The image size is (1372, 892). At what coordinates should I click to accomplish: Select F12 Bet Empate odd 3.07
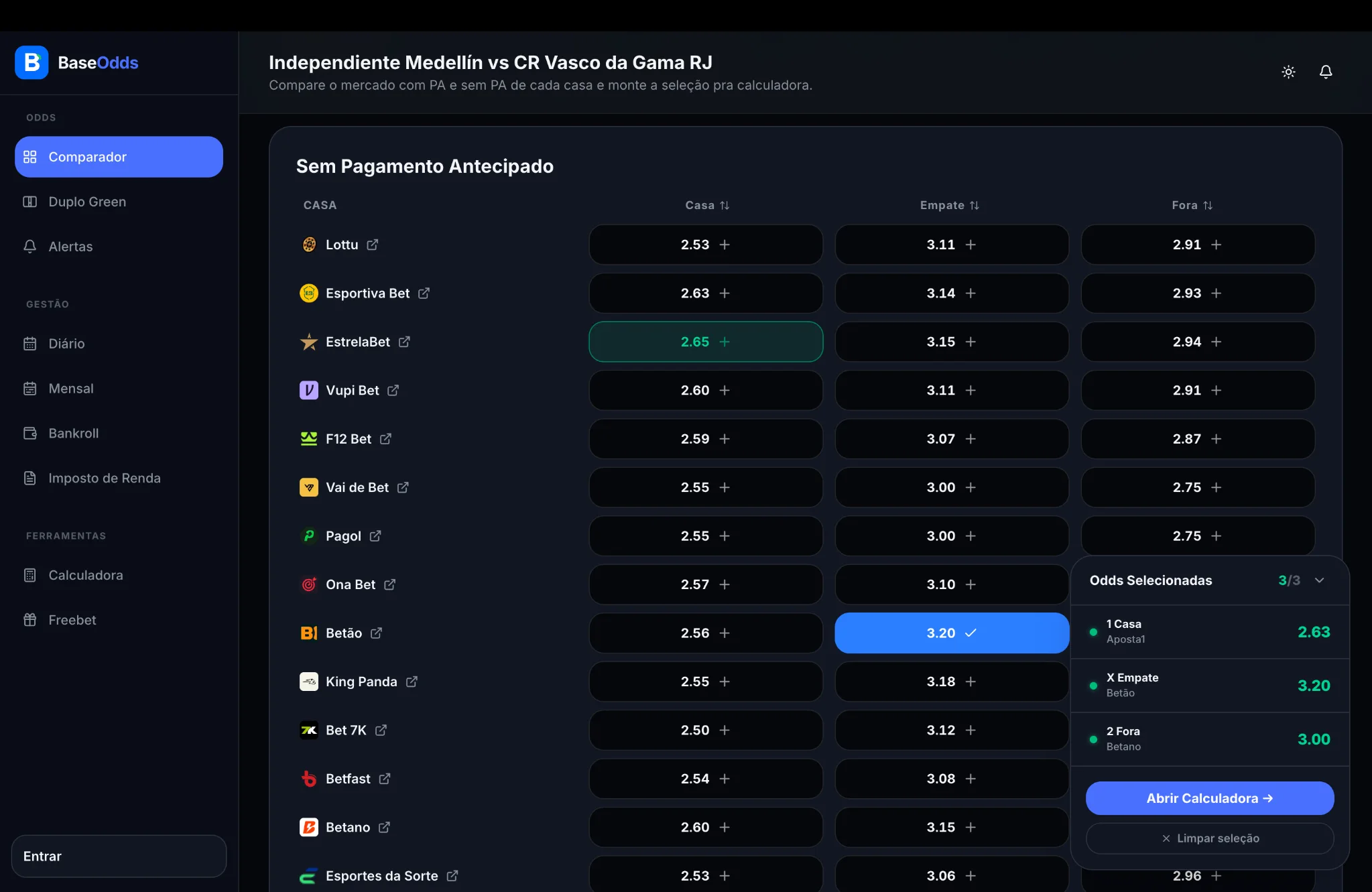[952, 439]
